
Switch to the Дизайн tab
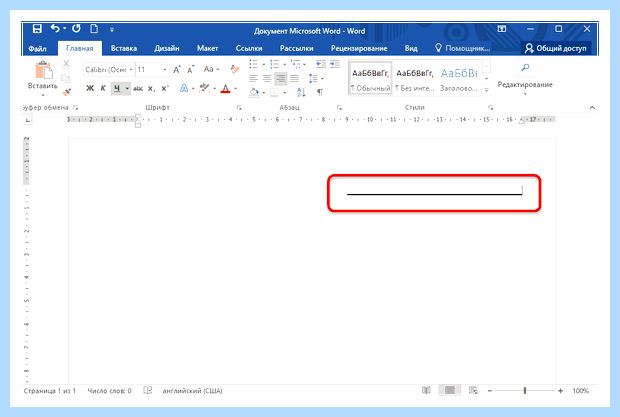click(x=166, y=48)
